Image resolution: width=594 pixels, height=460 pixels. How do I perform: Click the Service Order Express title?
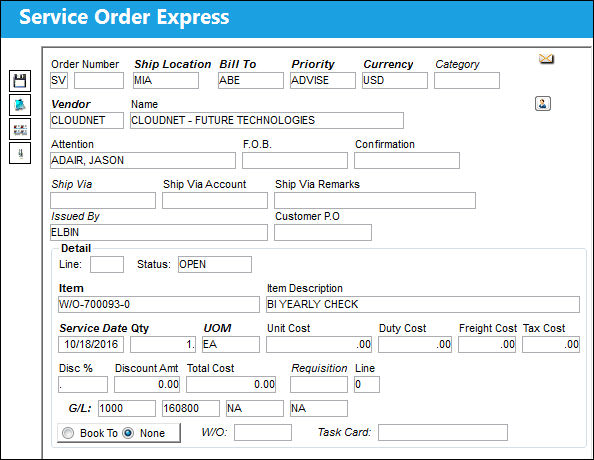124,17
